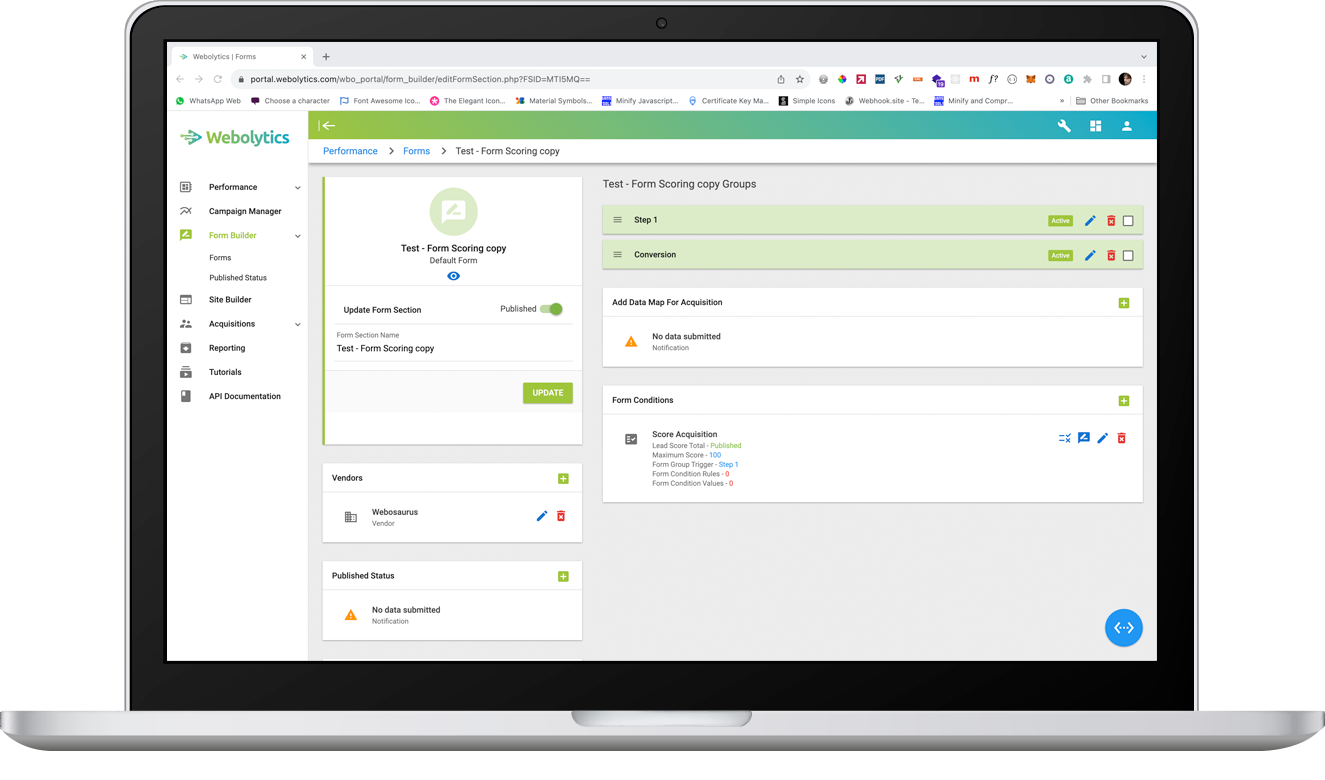The image size is (1325, 780).
Task: Delete the Conversion group trash icon
Action: click(1110, 256)
